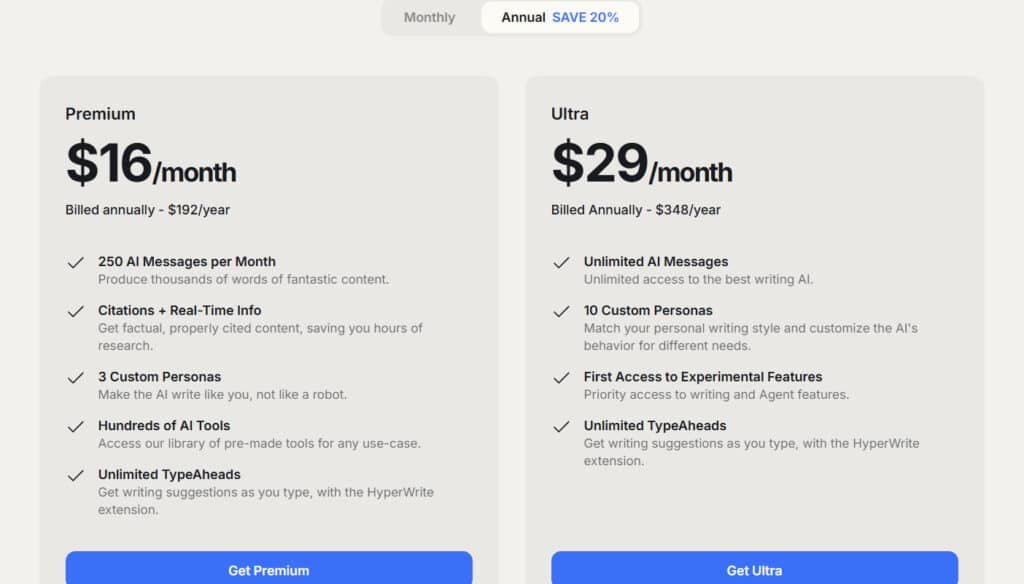Click the $16/month price text
The image size is (1024, 584).
click(x=150, y=164)
